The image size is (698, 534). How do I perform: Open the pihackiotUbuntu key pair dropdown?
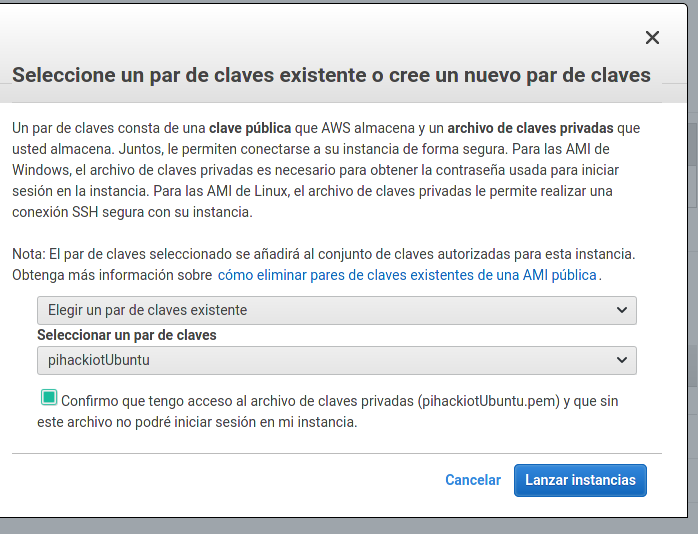(337, 360)
